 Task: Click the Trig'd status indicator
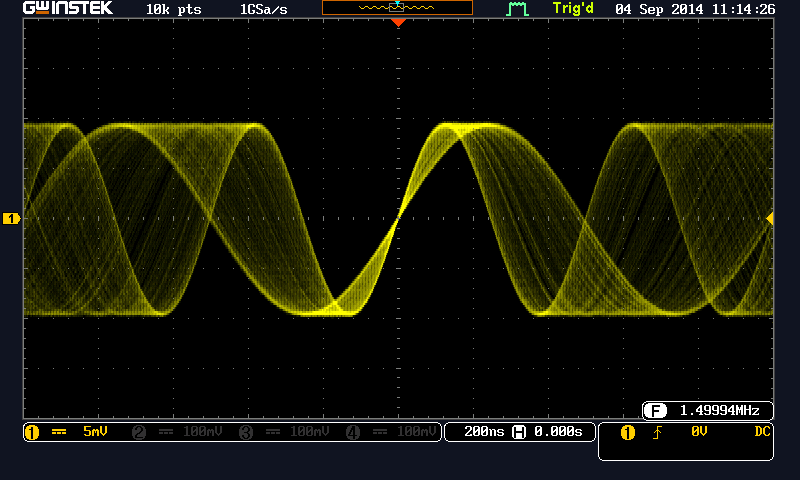pyautogui.click(x=576, y=9)
